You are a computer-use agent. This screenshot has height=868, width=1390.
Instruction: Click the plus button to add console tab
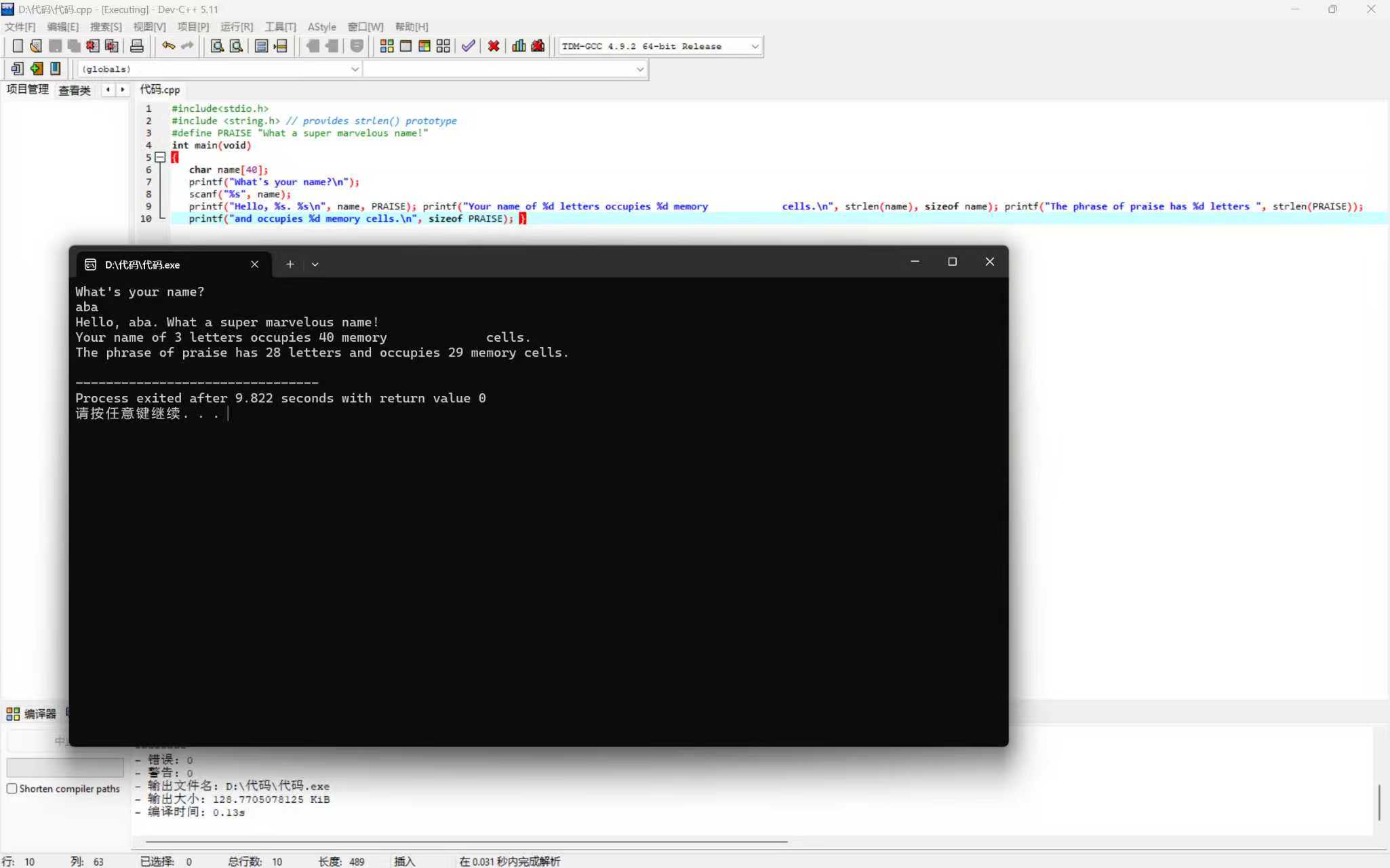(x=290, y=264)
